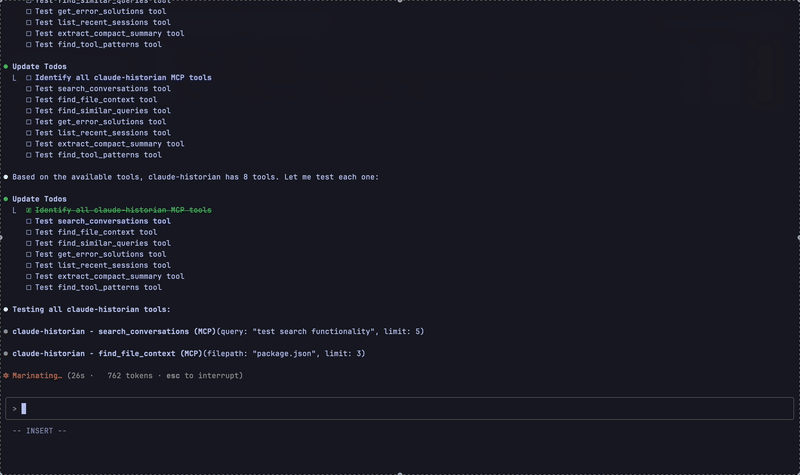The image size is (800, 475).
Task: Click the '-- INSERT --' mode indicator
Action: click(40, 431)
